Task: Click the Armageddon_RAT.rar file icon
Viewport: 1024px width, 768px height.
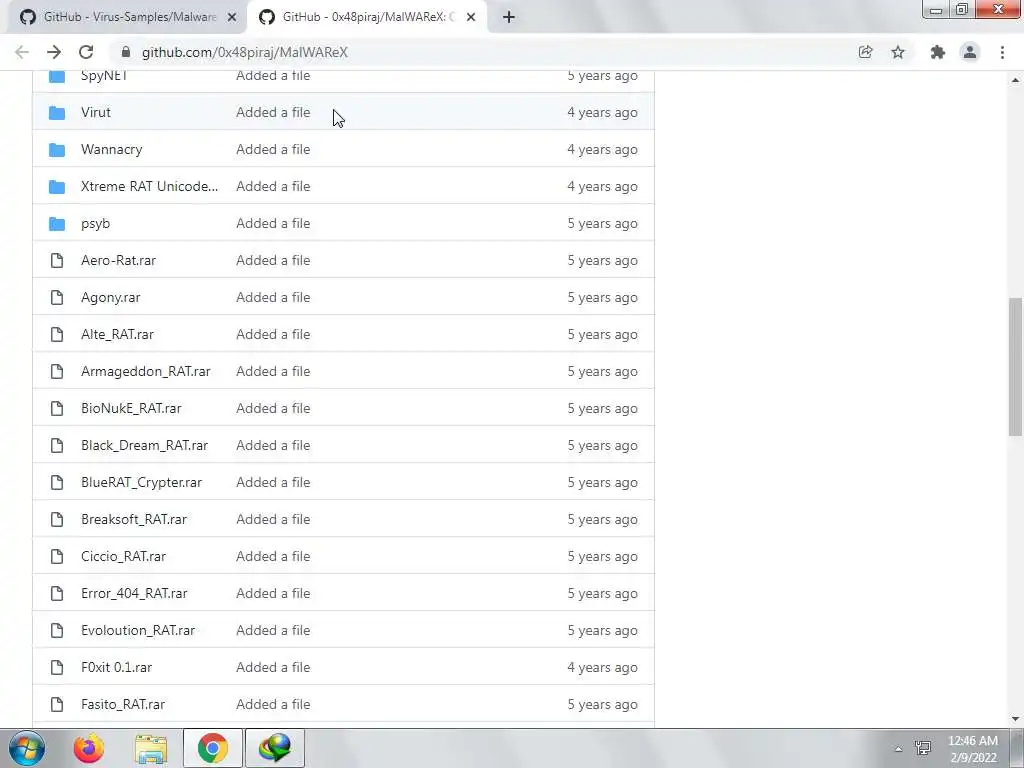Action: point(57,372)
